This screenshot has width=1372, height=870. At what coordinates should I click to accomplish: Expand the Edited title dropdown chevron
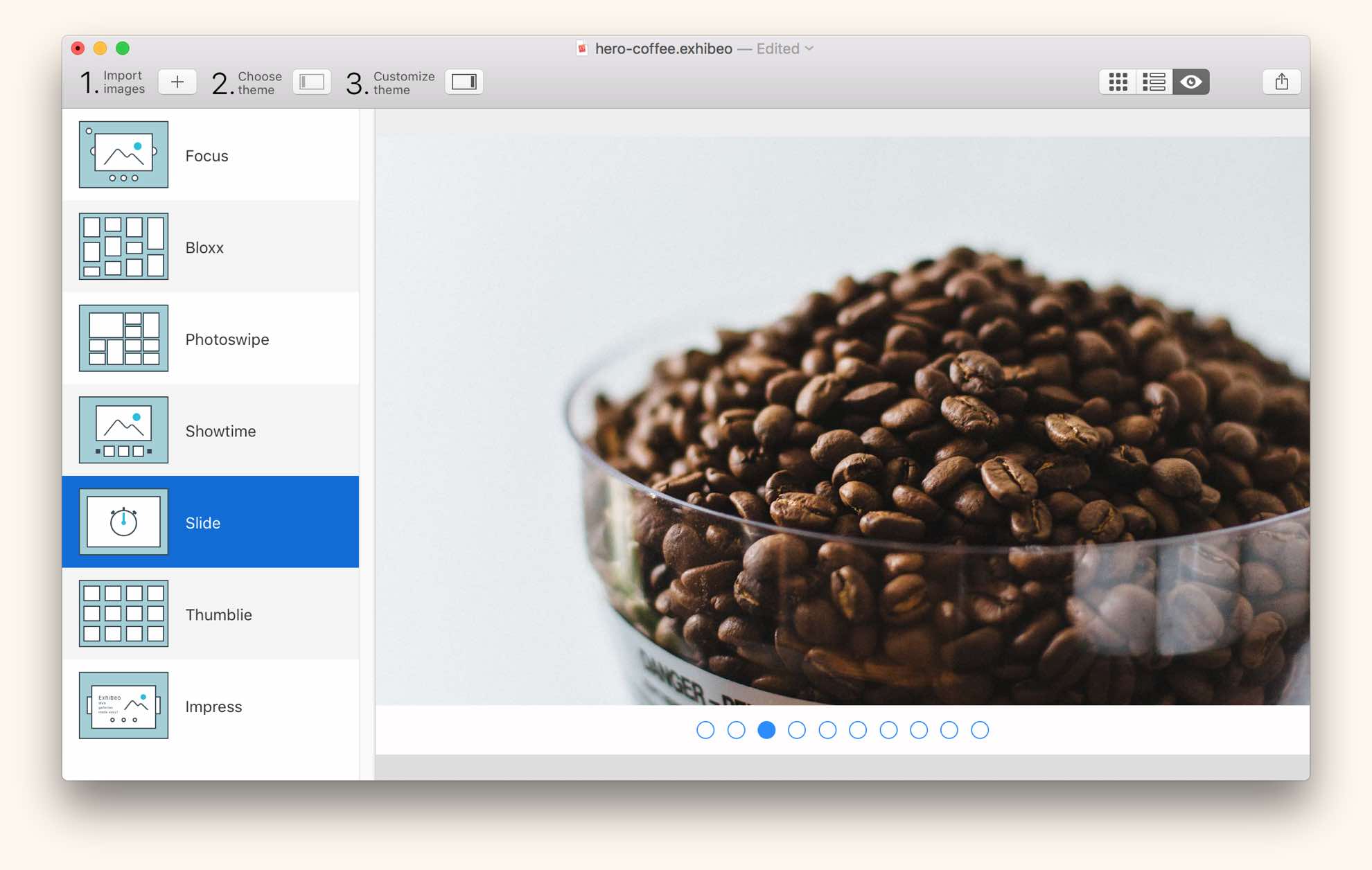coord(809,48)
